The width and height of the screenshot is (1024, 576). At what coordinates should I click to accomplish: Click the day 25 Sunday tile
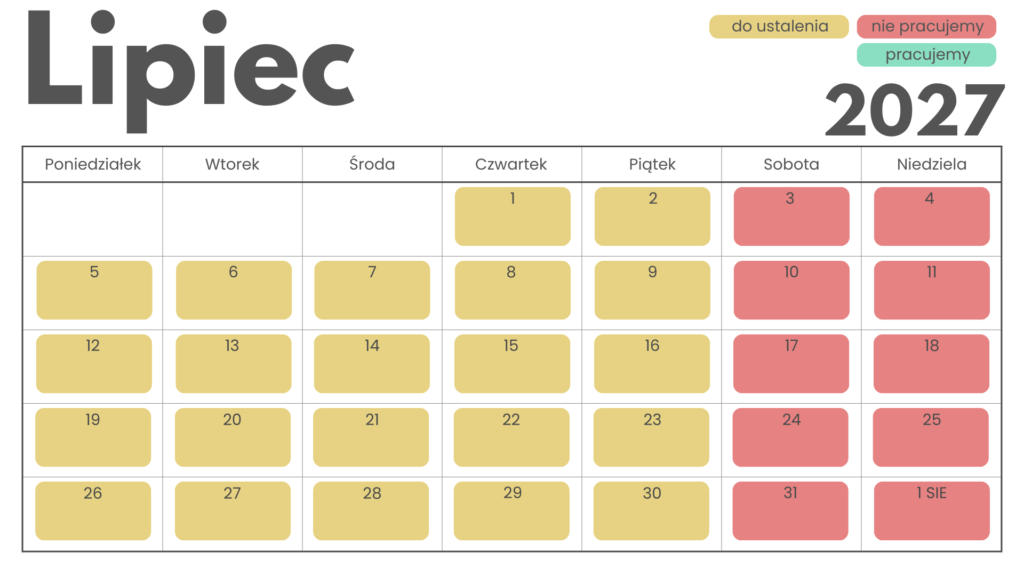click(x=931, y=438)
